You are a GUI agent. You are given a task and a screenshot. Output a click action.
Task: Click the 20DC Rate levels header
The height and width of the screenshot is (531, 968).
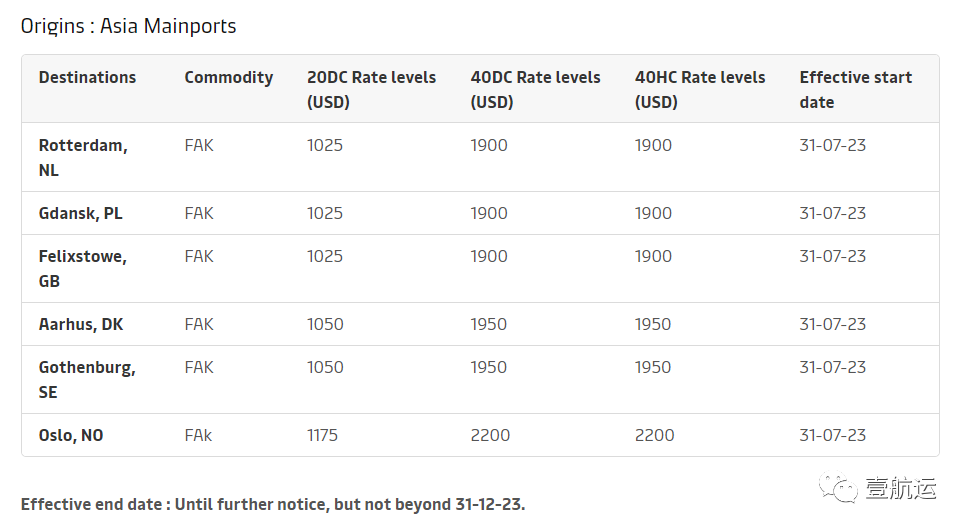(x=371, y=90)
